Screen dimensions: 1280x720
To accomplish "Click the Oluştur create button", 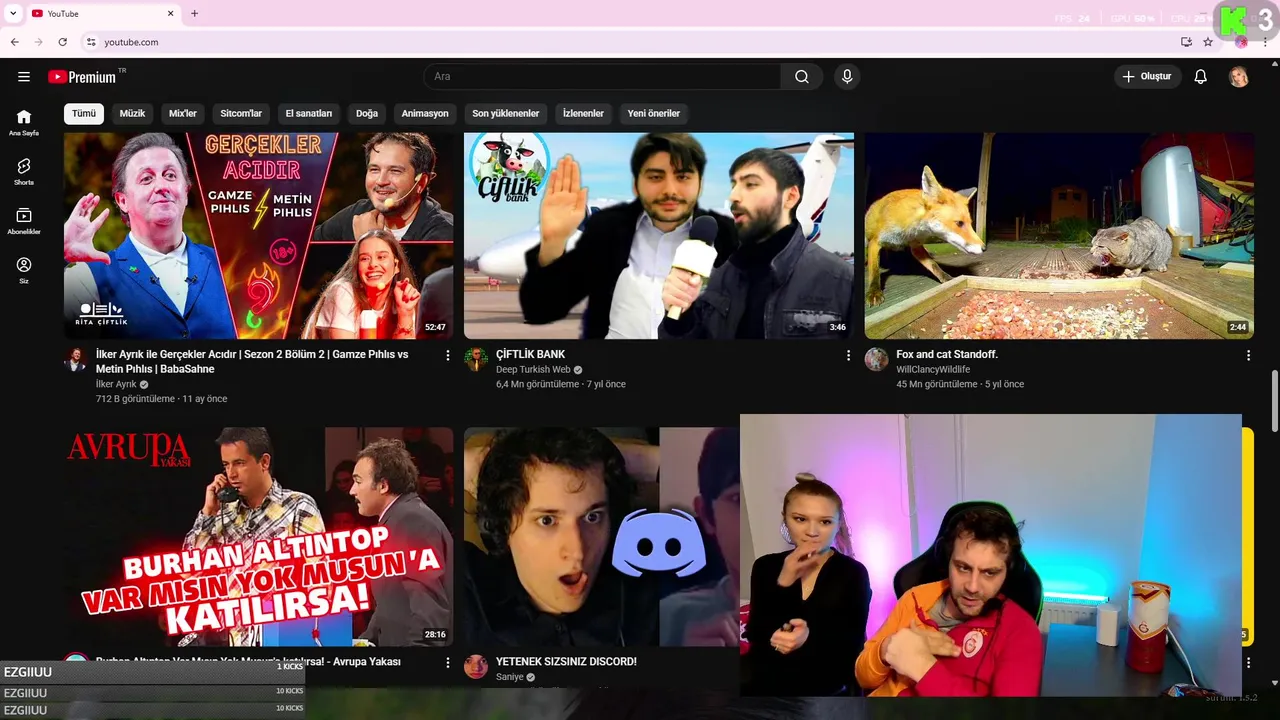I will pyautogui.click(x=1147, y=77).
